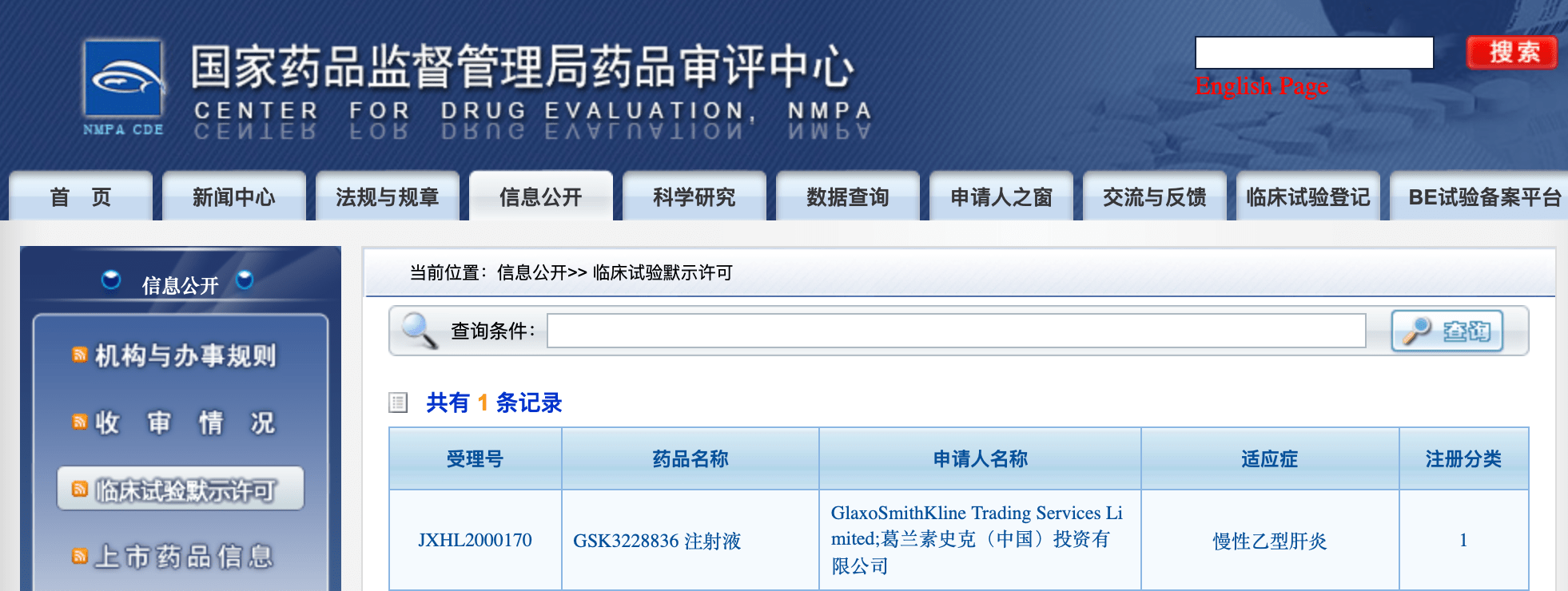Open 收审情况 in sidebar
The height and width of the screenshot is (591, 1568).
[x=185, y=422]
